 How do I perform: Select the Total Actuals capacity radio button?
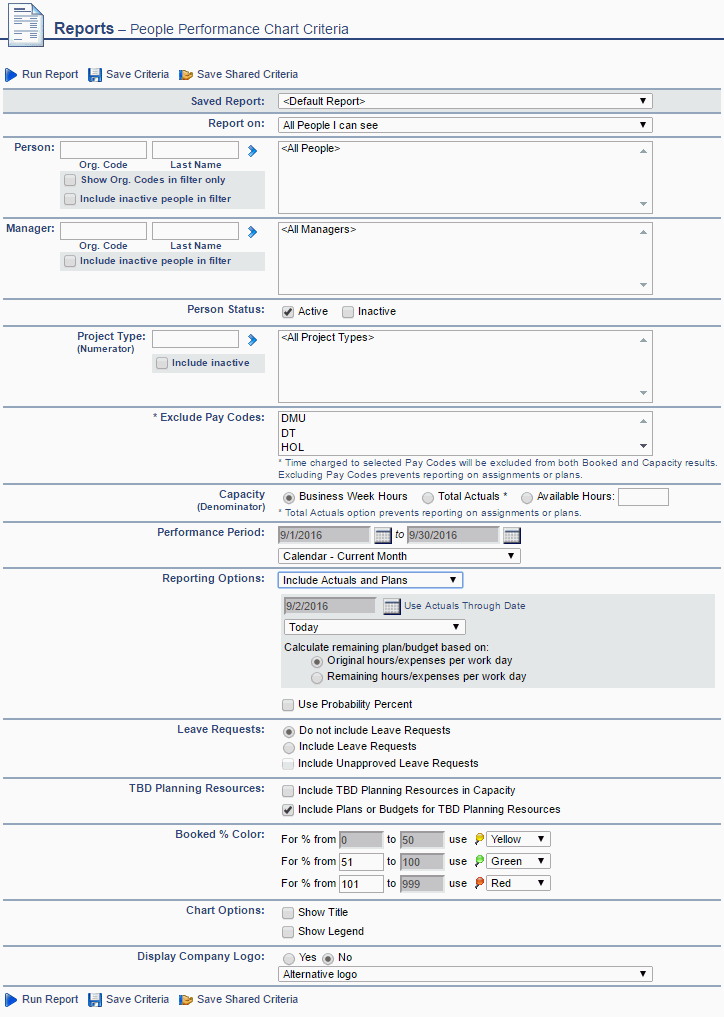[x=428, y=497]
